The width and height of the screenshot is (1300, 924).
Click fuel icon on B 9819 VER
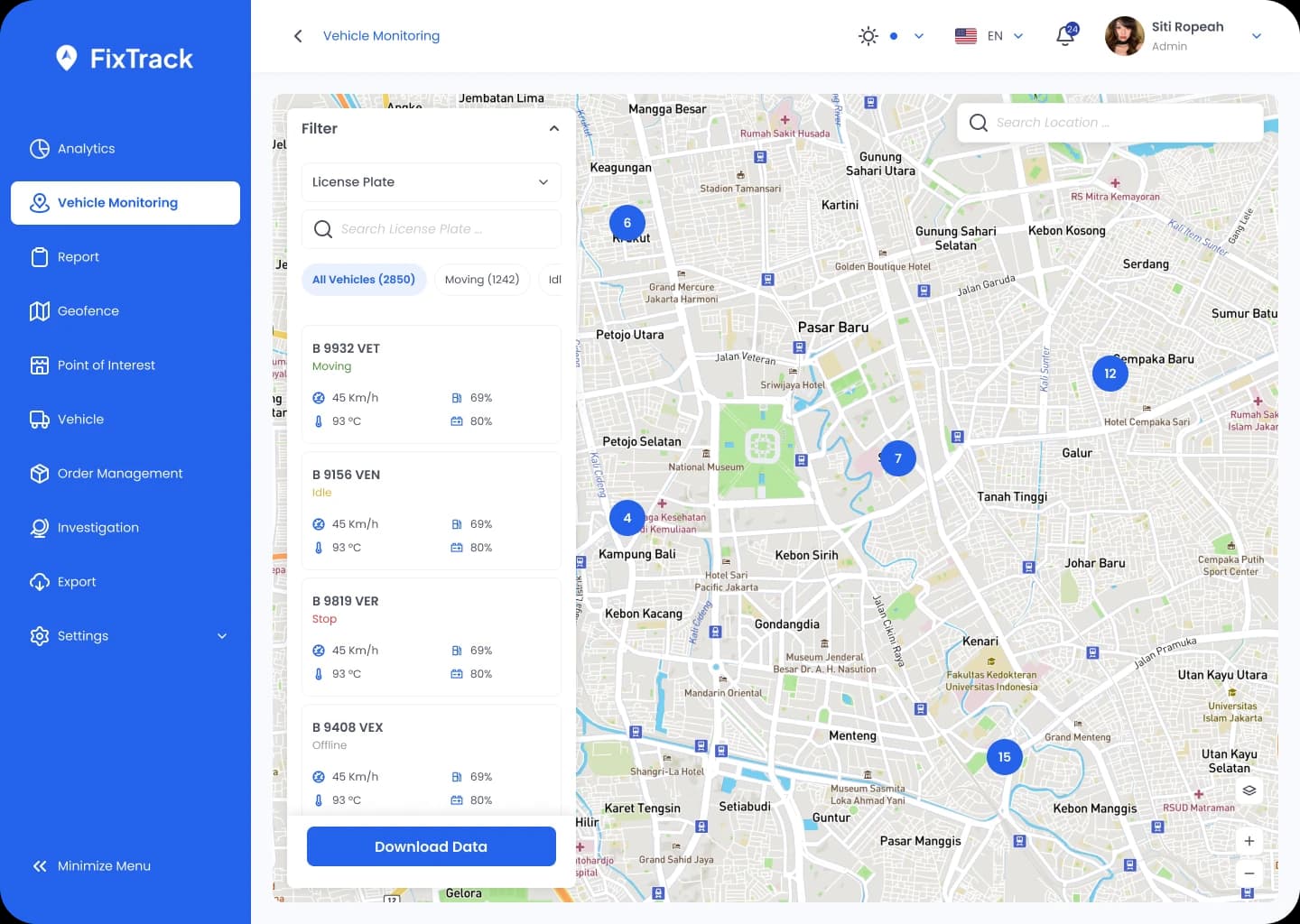click(457, 651)
